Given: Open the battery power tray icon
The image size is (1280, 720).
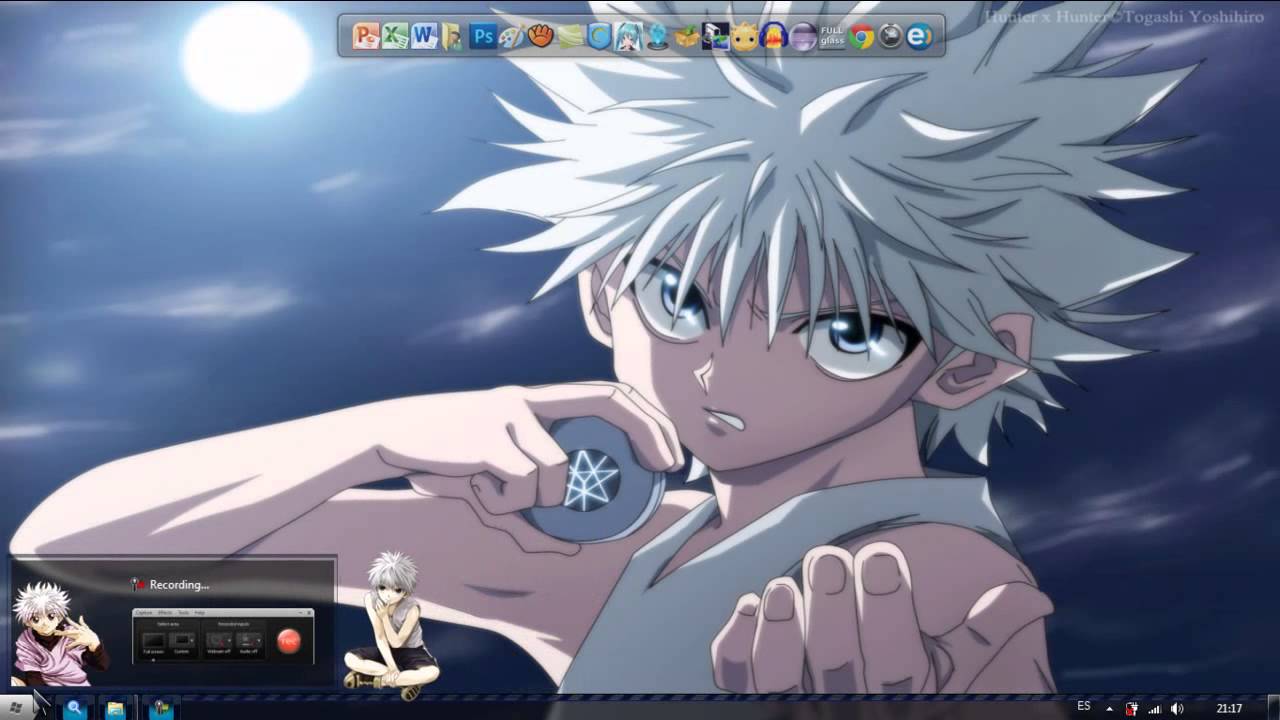Looking at the screenshot, I should tap(1132, 709).
